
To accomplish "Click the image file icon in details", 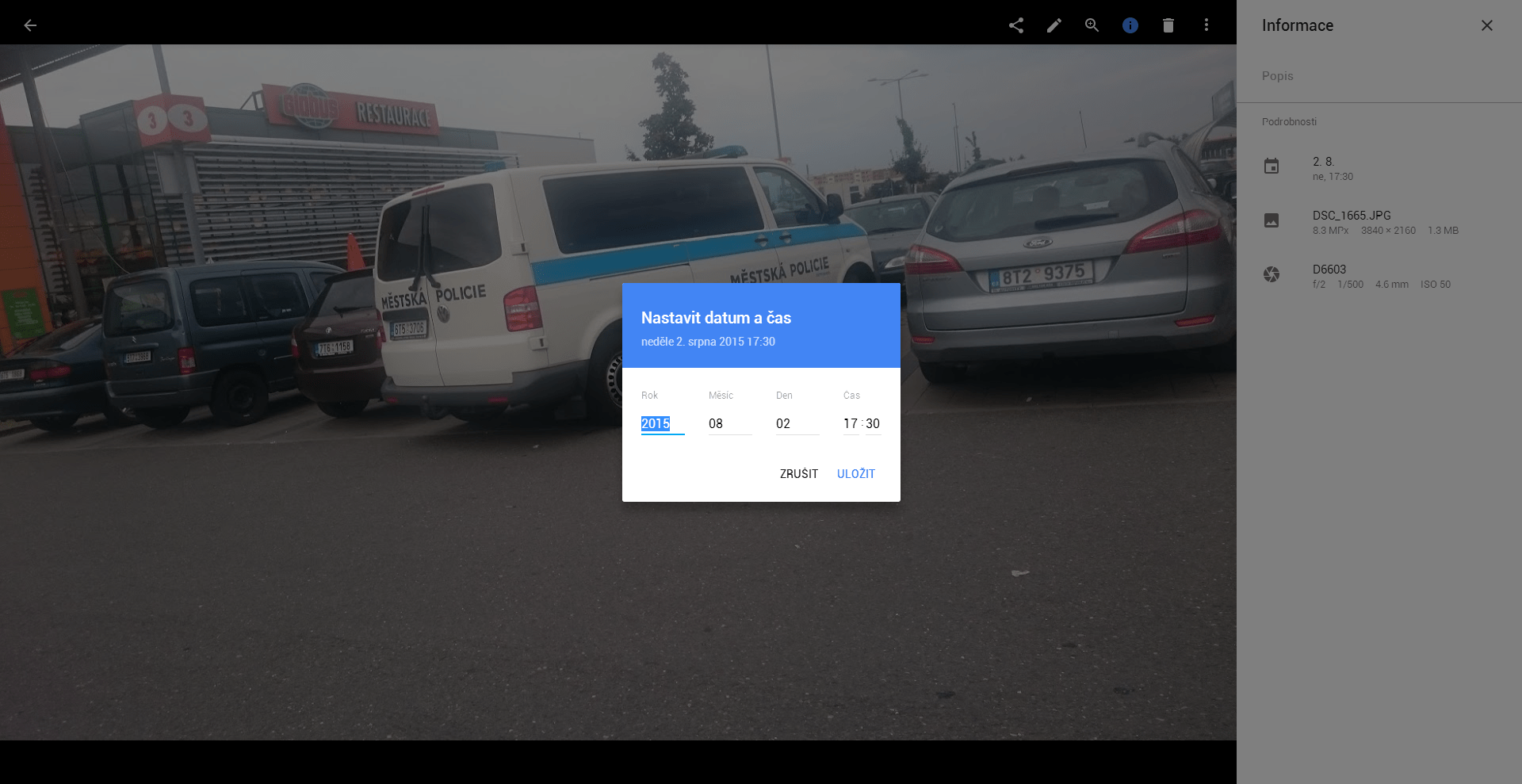I will pos(1272,220).
